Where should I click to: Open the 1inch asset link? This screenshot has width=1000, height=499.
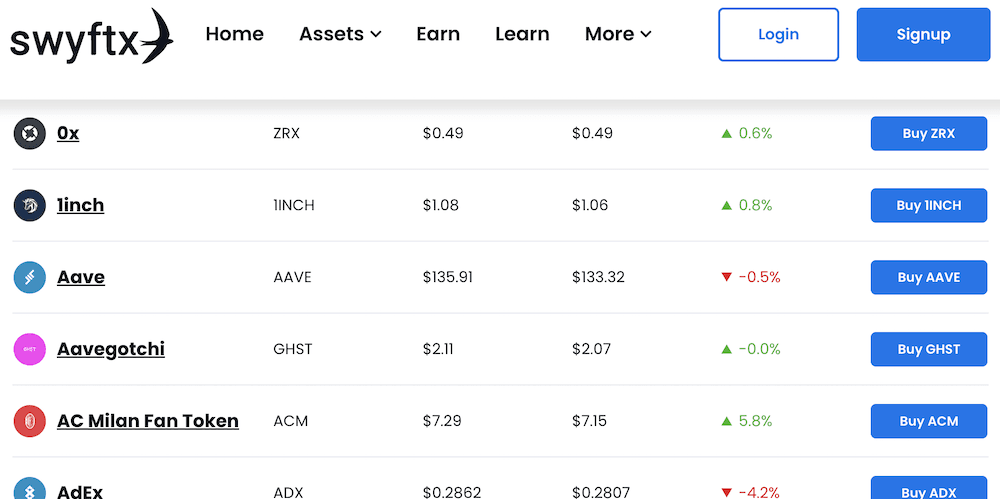point(81,205)
